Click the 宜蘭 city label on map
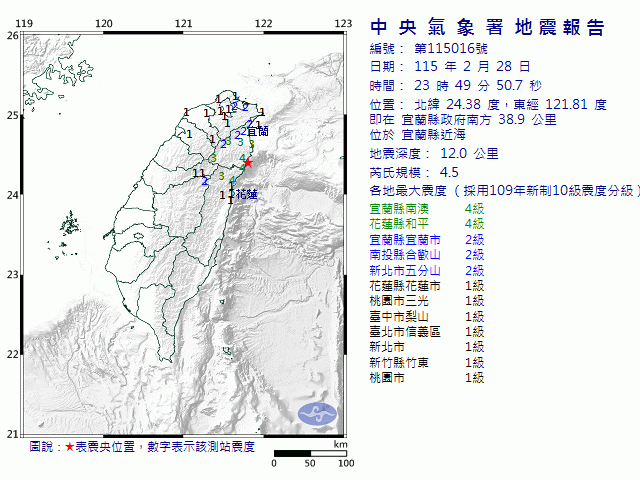This screenshot has width=640, height=480. [257, 131]
